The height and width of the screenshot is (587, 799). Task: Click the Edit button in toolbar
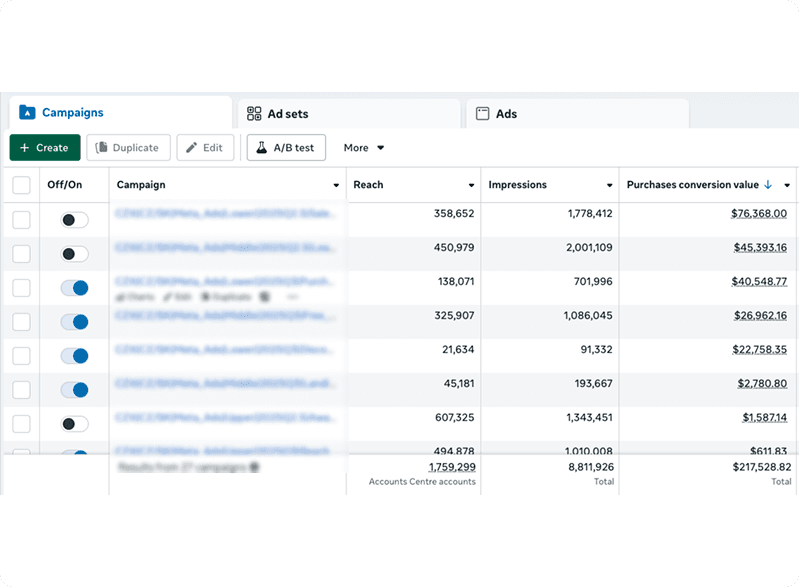(x=205, y=148)
